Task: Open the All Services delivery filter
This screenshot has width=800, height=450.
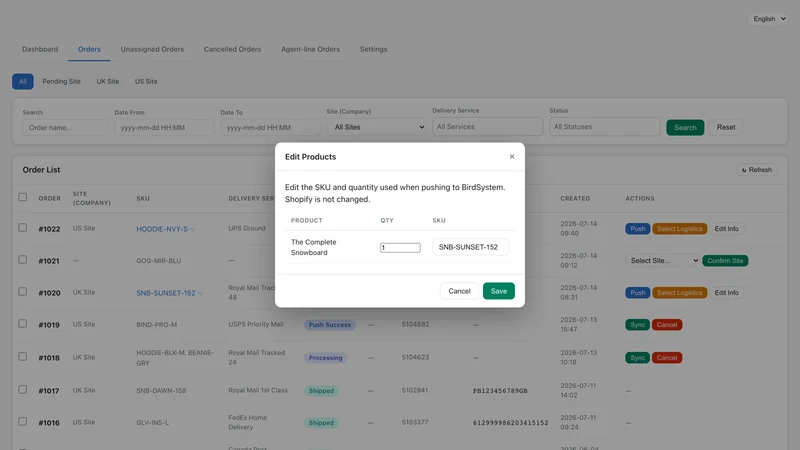Action: [x=487, y=127]
